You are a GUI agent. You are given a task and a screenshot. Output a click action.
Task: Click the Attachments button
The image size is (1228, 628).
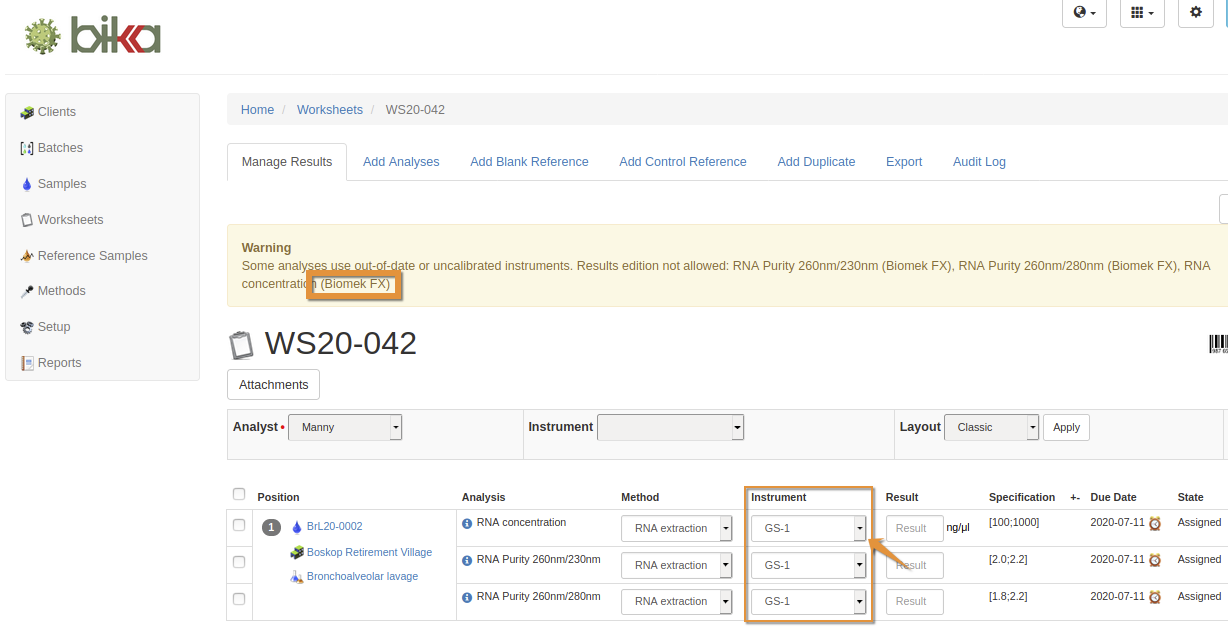[273, 385]
